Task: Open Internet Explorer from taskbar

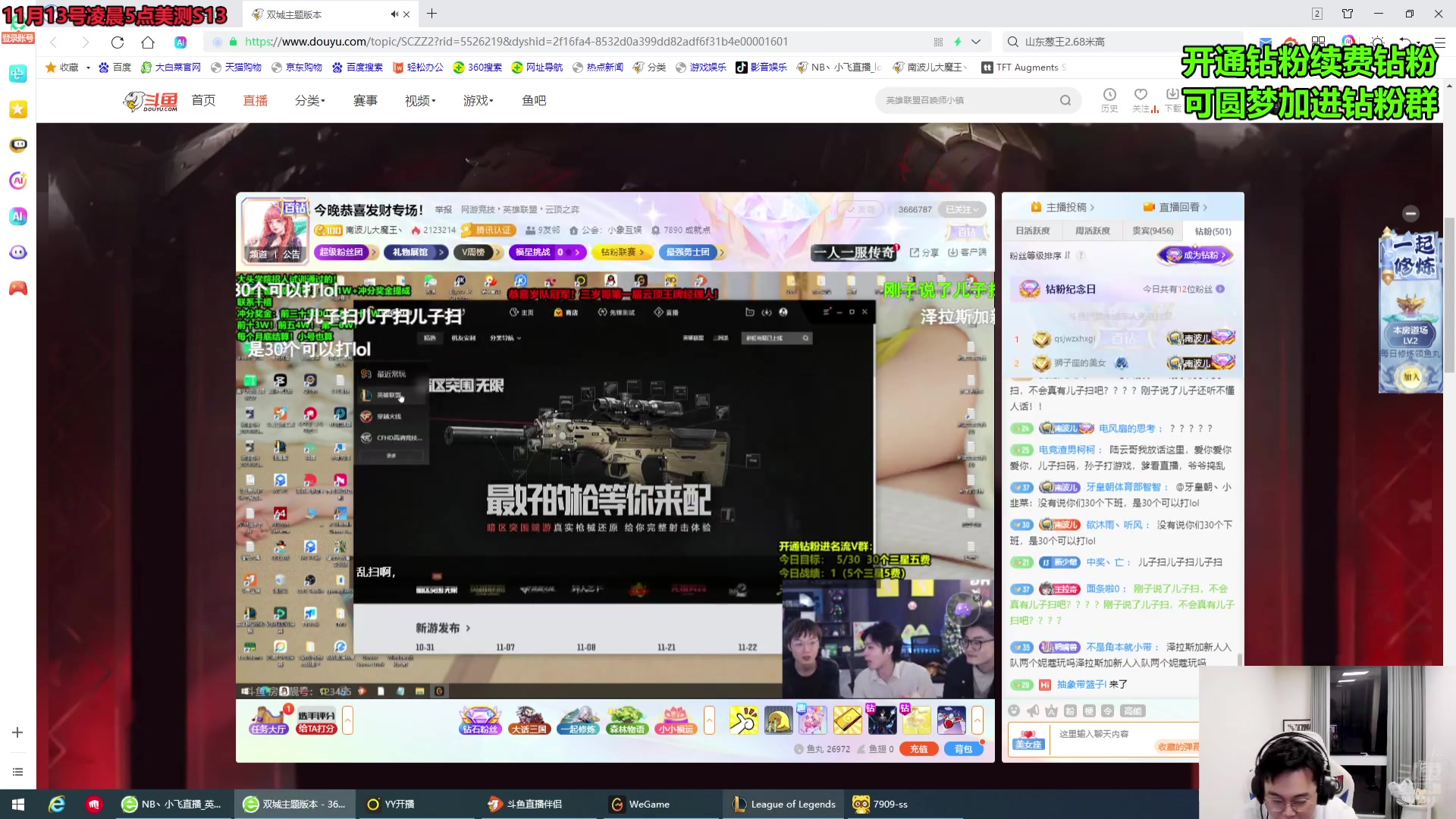Action: tap(57, 804)
